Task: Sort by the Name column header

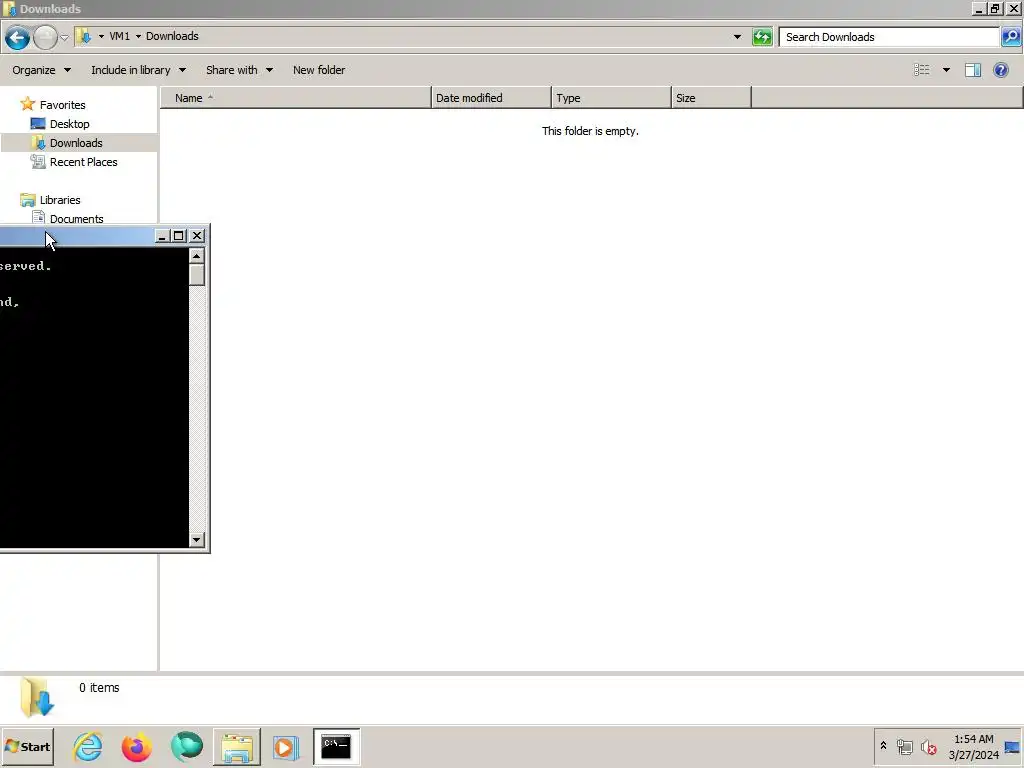Action: click(296, 98)
